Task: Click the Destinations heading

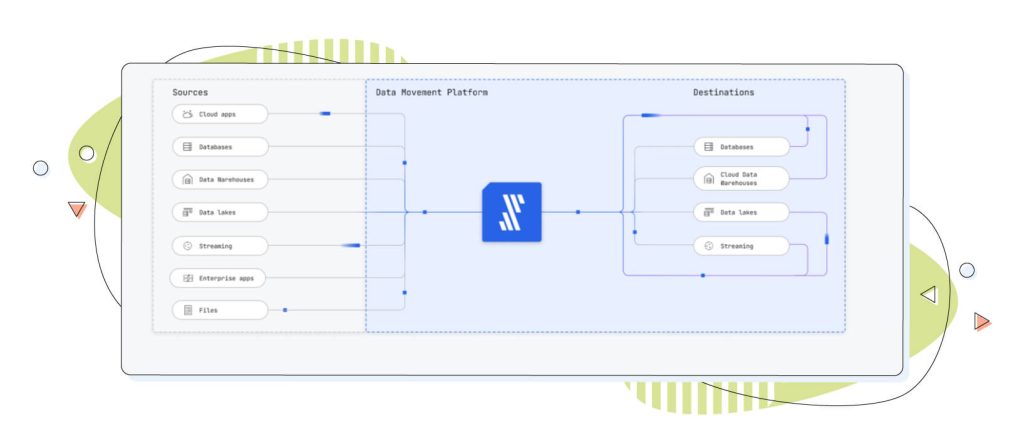Action: 724,93
